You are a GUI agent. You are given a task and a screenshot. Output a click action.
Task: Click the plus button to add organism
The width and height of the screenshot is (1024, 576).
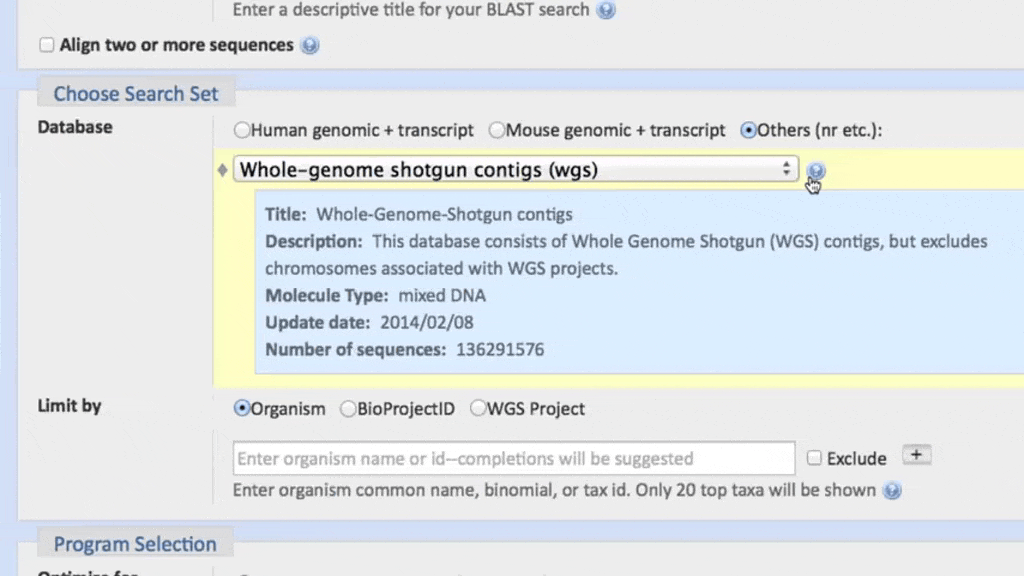pyautogui.click(x=916, y=455)
